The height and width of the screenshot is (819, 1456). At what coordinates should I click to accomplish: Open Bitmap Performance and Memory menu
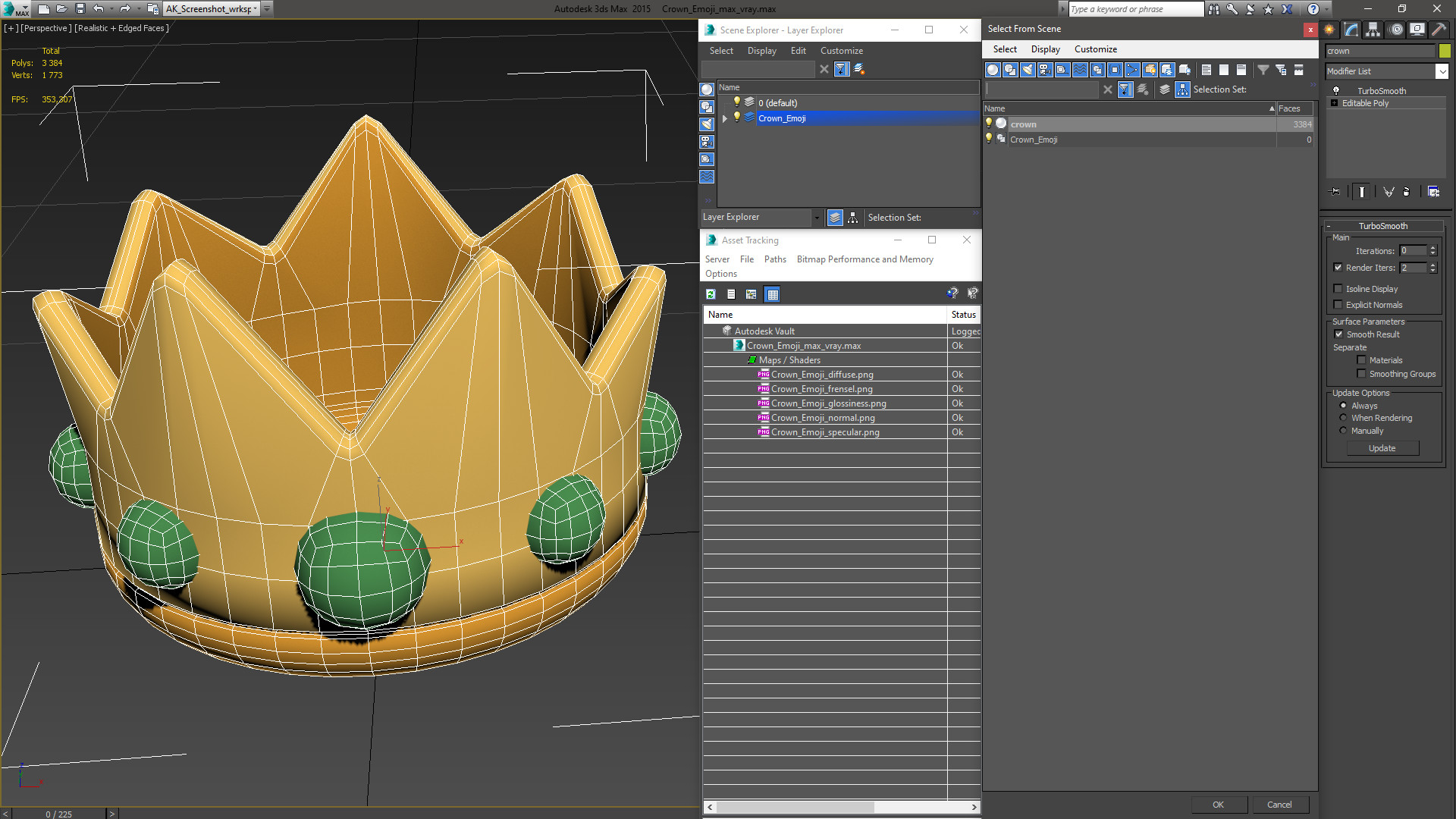[864, 259]
